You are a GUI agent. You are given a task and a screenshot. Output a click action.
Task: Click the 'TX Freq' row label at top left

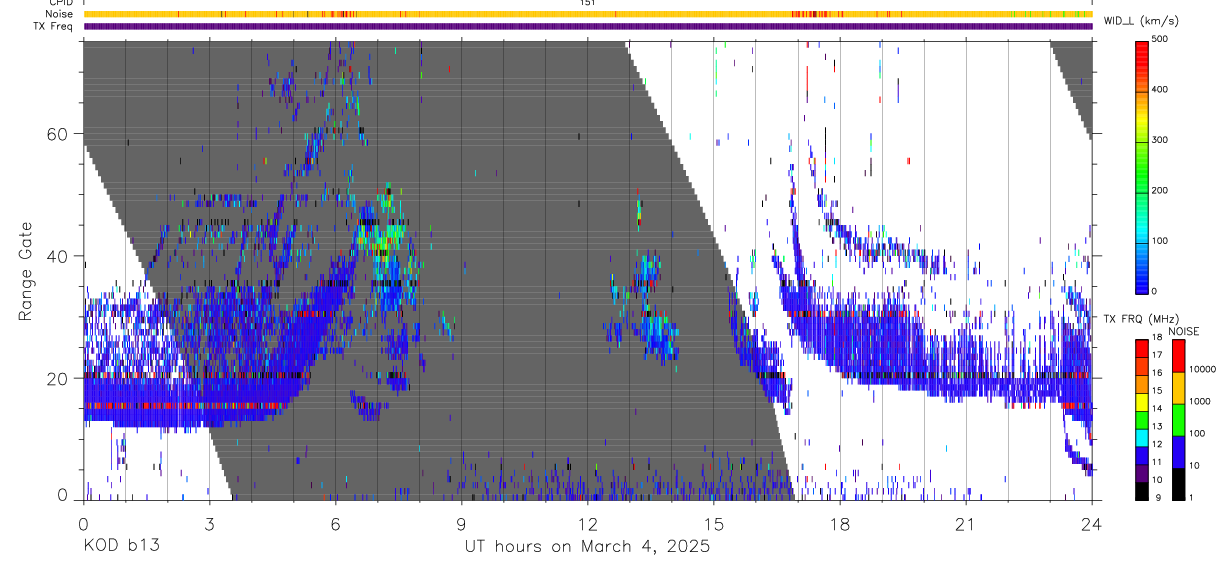[x=54, y=26]
